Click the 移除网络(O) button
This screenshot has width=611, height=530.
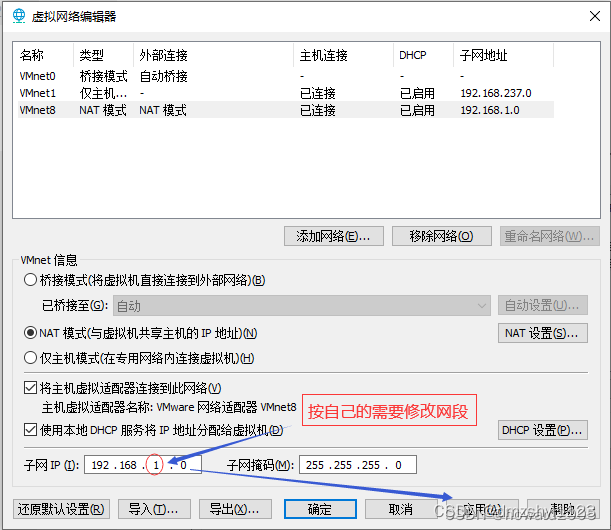click(x=441, y=236)
